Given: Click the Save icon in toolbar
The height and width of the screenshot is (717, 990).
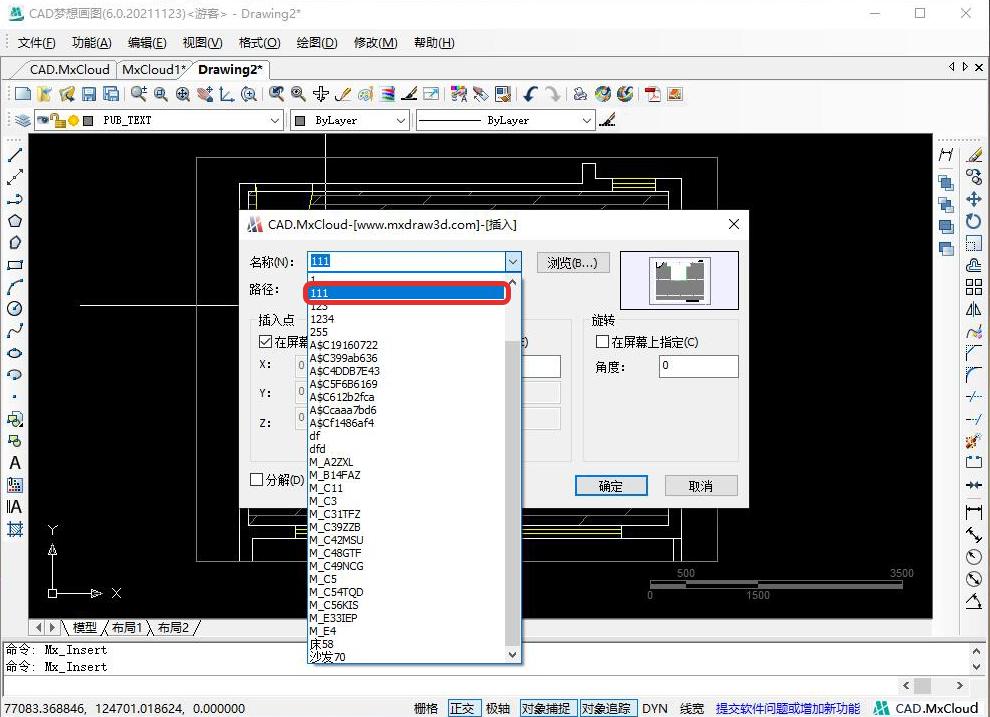Looking at the screenshot, I should click(89, 94).
